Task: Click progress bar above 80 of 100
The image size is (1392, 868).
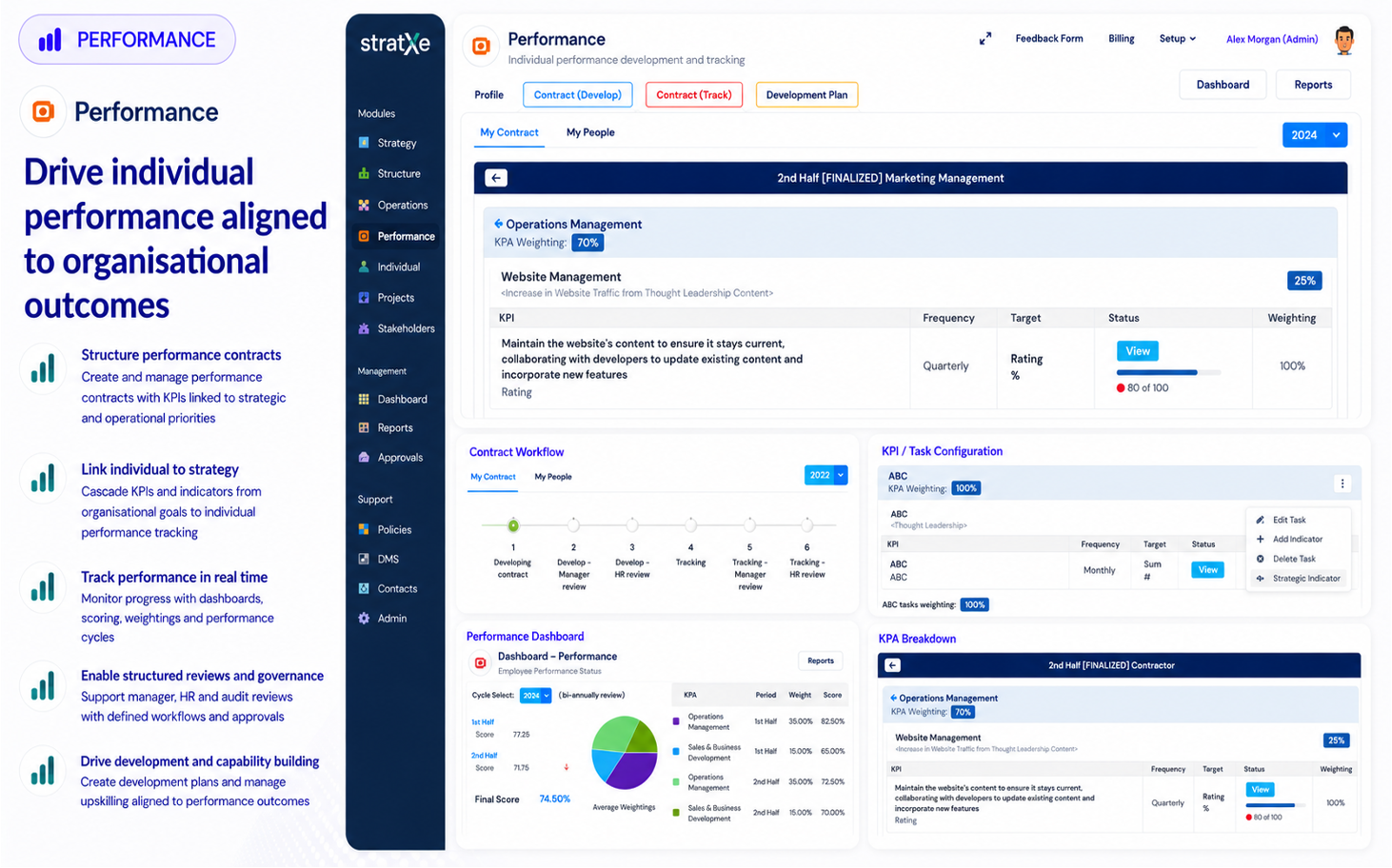Action: click(1168, 373)
